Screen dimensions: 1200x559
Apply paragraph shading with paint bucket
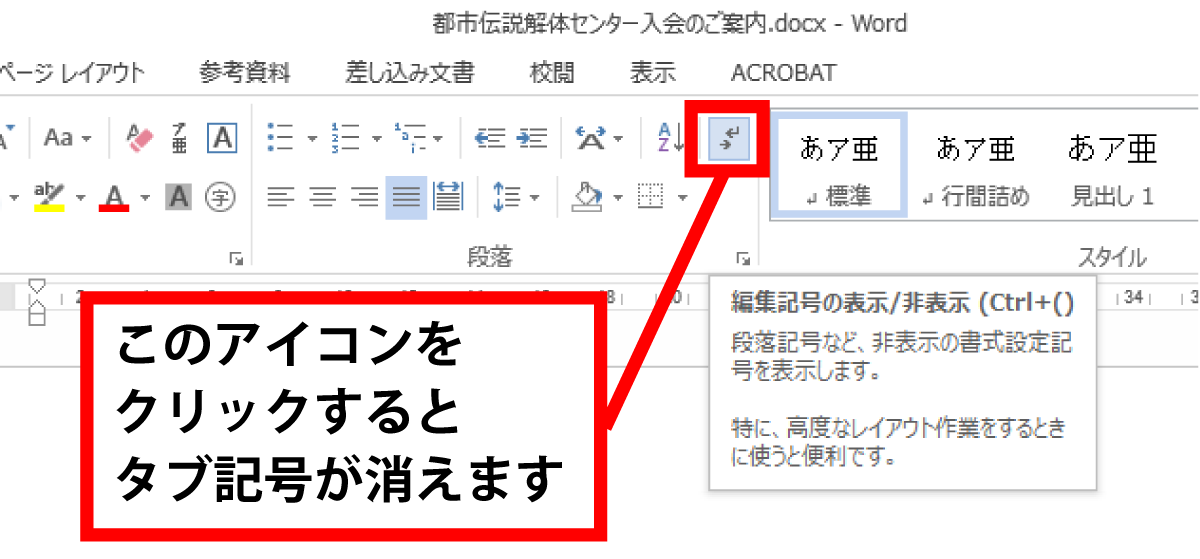pyautogui.click(x=586, y=196)
